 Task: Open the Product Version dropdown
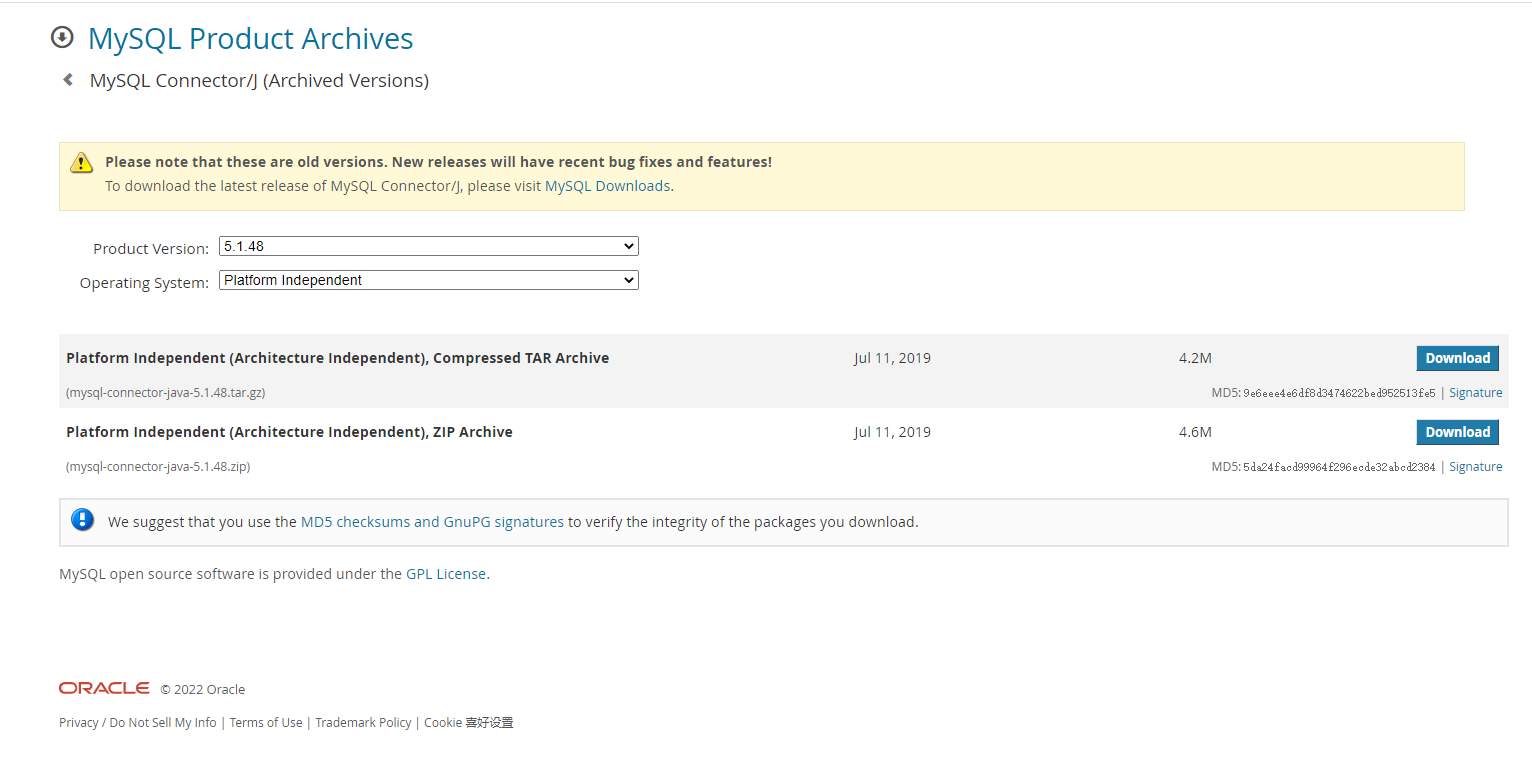pos(429,246)
